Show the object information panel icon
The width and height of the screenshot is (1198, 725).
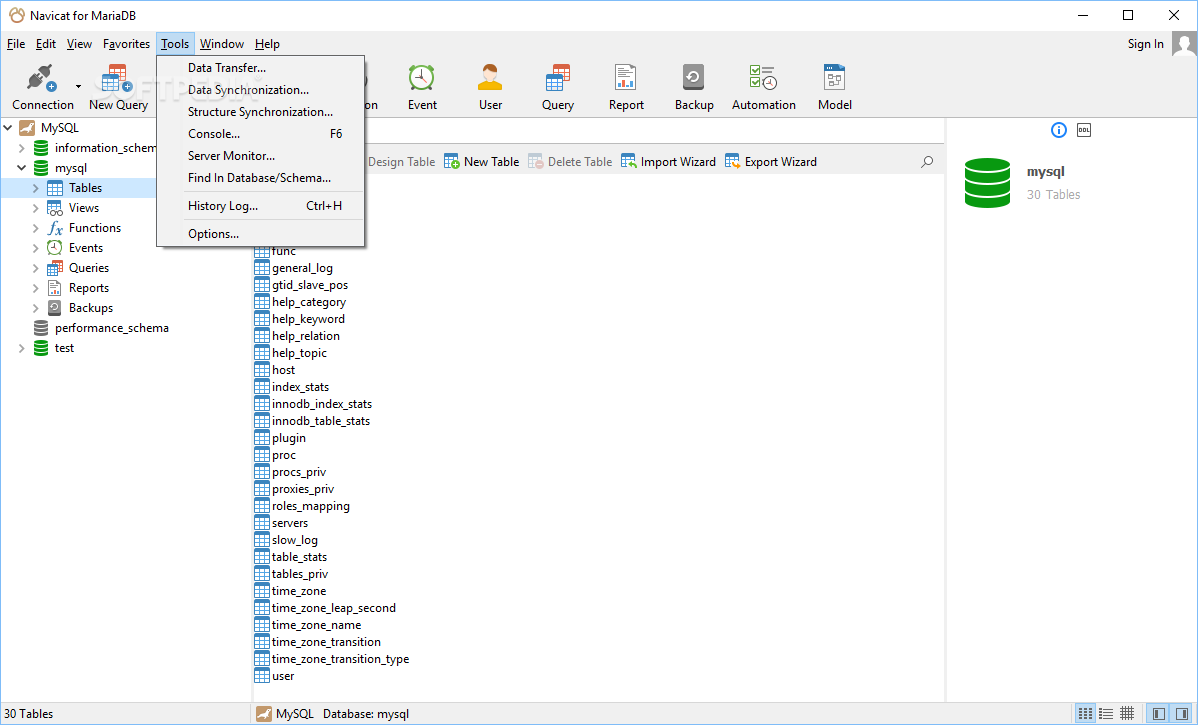point(1058,130)
